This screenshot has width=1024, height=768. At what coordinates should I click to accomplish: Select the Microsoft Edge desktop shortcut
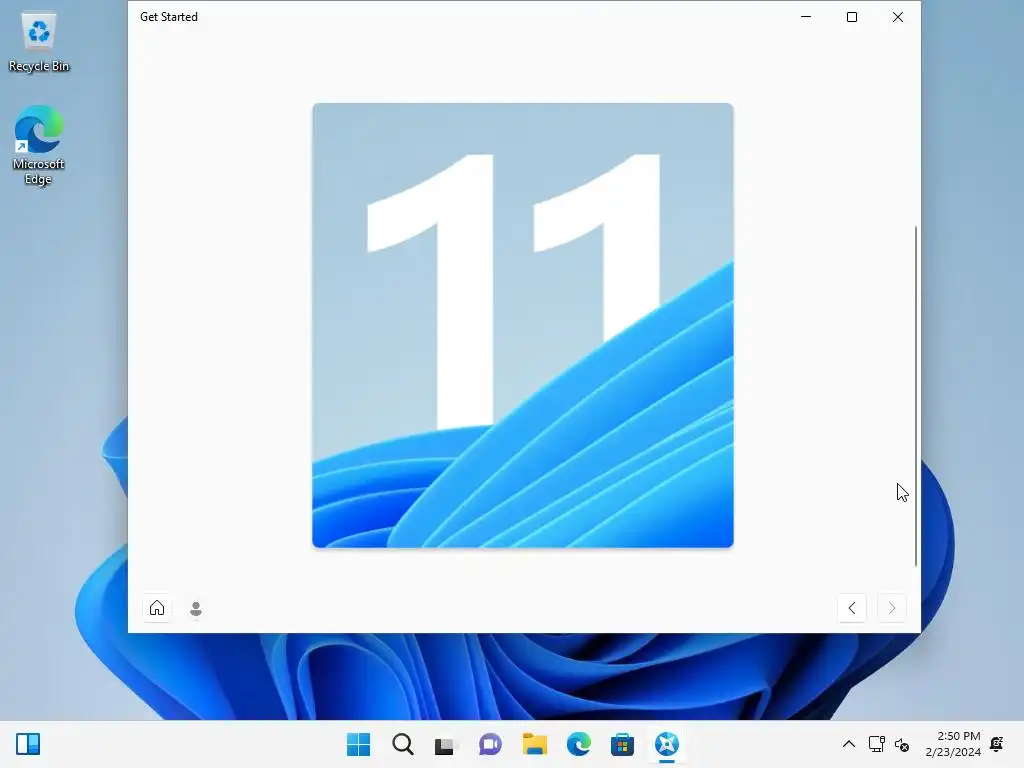pyautogui.click(x=39, y=145)
